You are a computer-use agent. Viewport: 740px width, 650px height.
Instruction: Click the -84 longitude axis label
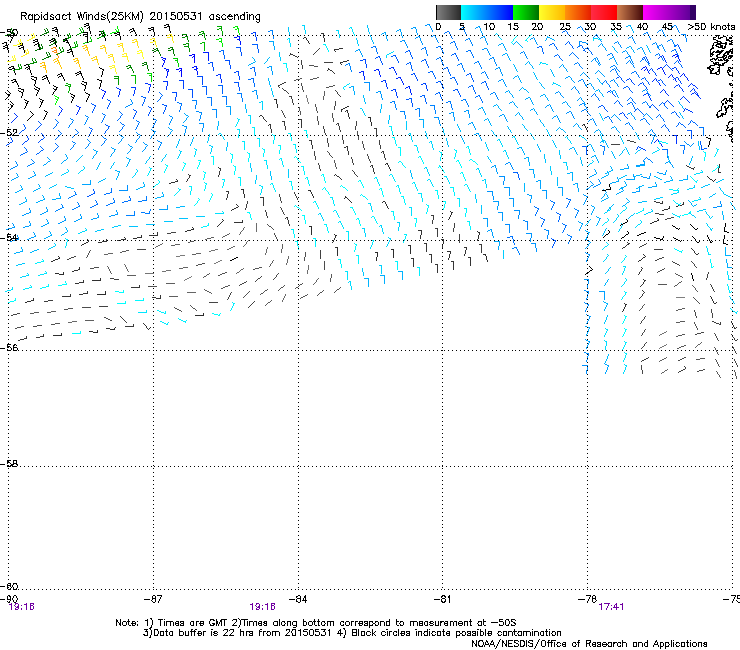tap(298, 599)
